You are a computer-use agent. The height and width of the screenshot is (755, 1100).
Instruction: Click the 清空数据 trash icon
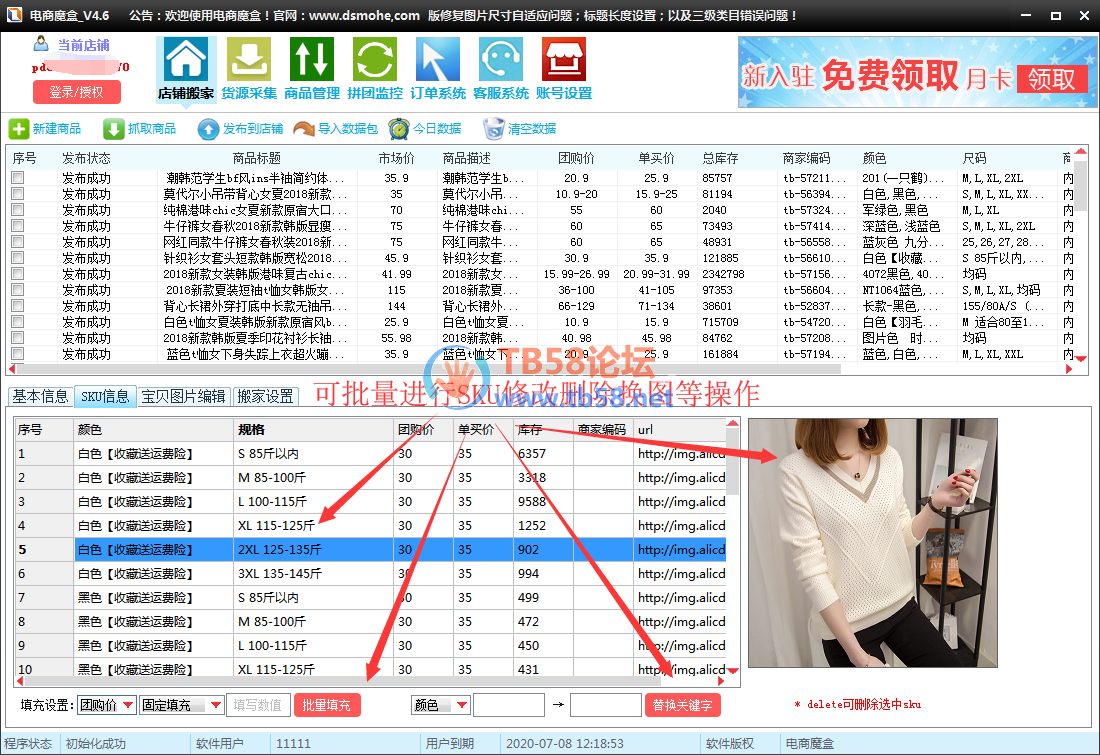(x=494, y=129)
